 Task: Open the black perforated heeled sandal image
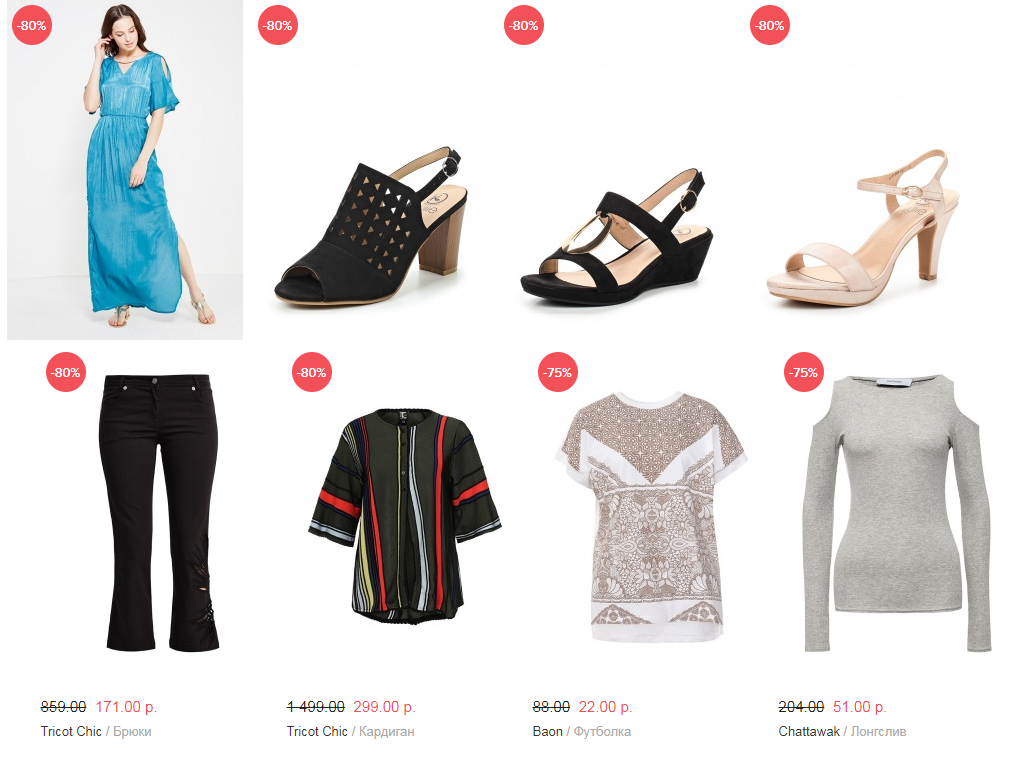(371, 170)
